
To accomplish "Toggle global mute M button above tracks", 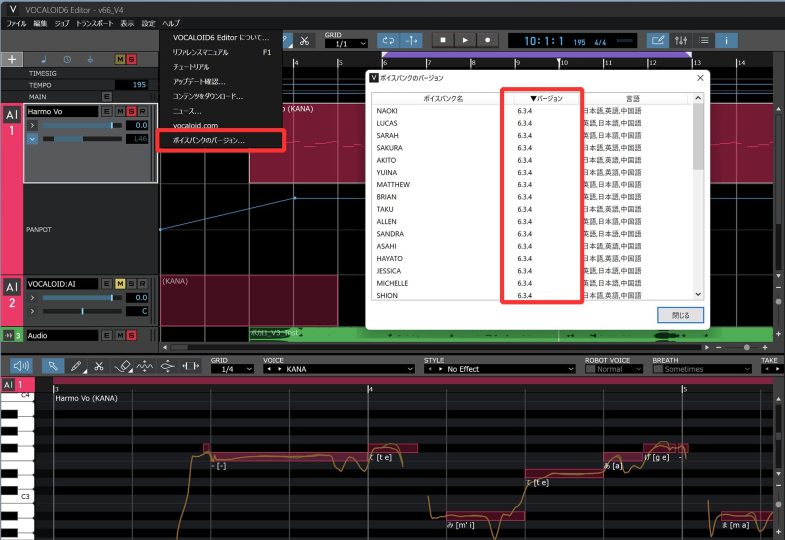I will point(120,60).
